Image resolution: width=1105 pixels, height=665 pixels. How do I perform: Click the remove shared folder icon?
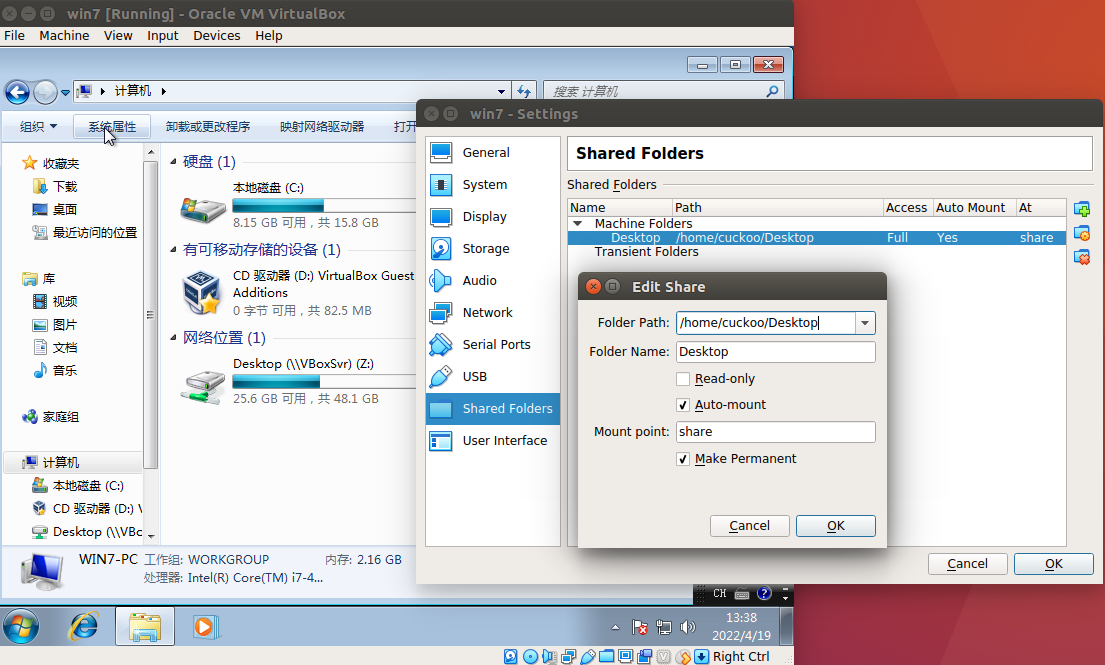tap(1081, 257)
